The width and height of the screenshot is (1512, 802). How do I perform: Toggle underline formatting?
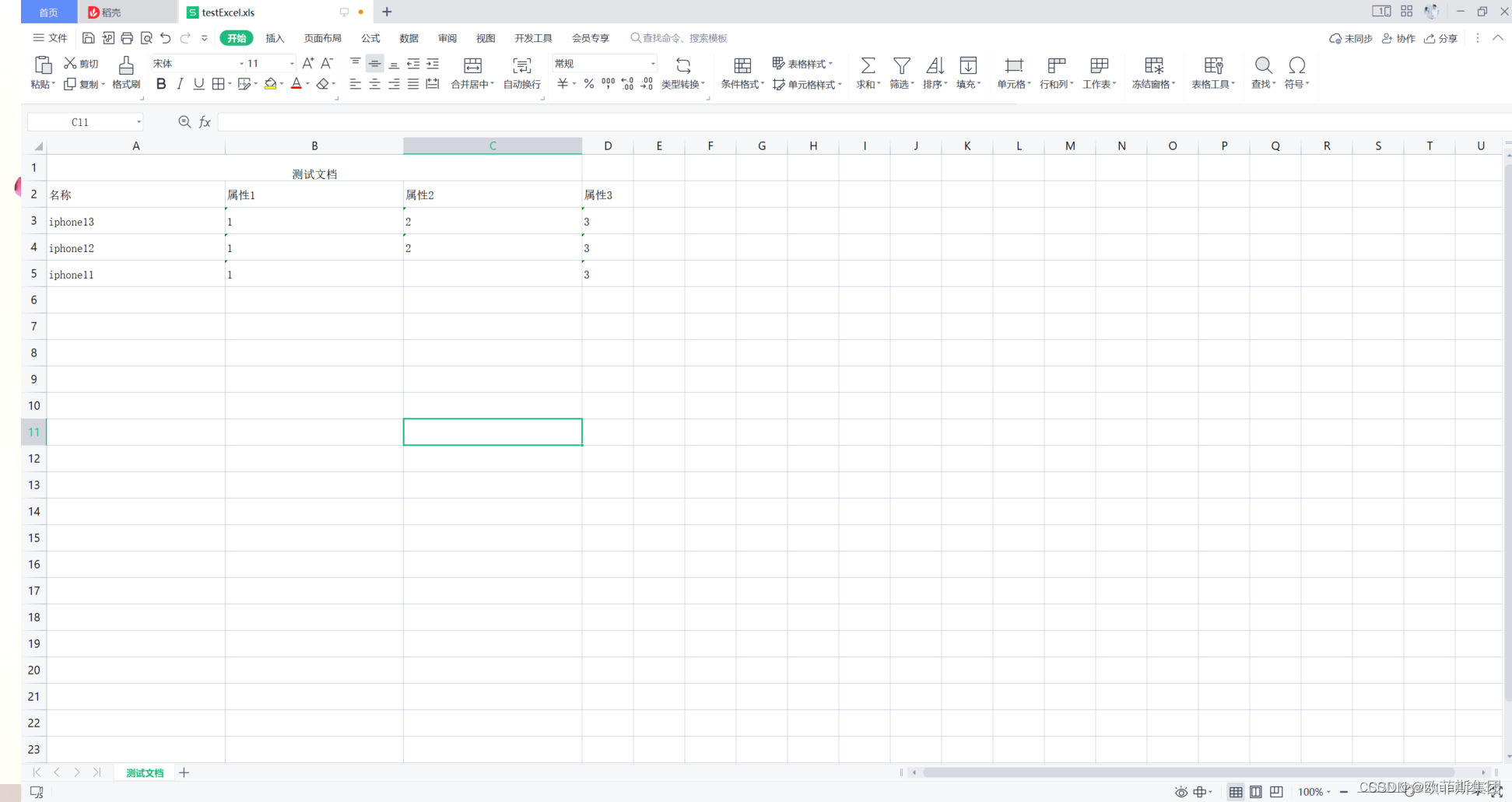pyautogui.click(x=199, y=84)
